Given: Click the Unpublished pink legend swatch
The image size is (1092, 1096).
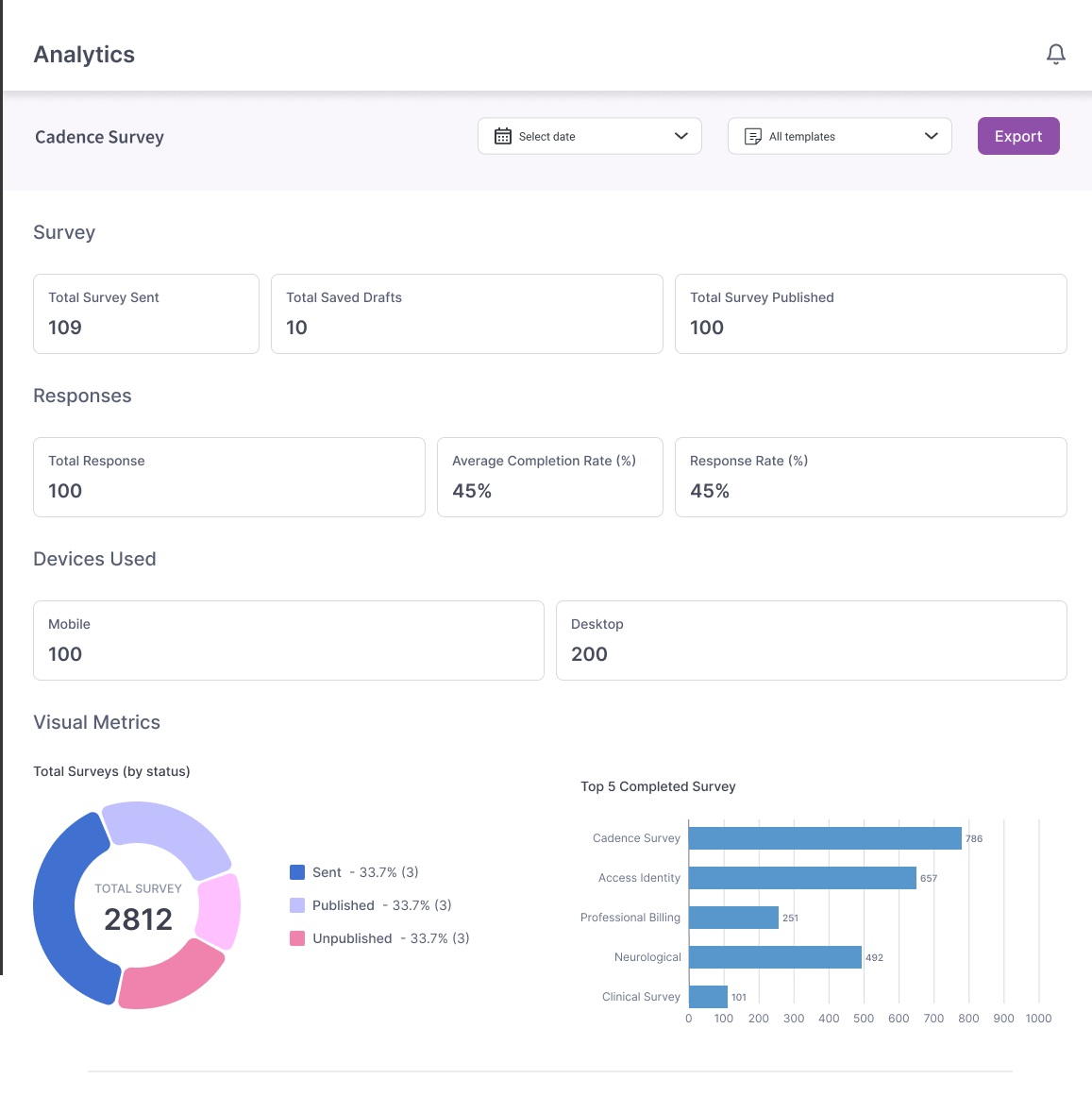Looking at the screenshot, I should point(297,938).
